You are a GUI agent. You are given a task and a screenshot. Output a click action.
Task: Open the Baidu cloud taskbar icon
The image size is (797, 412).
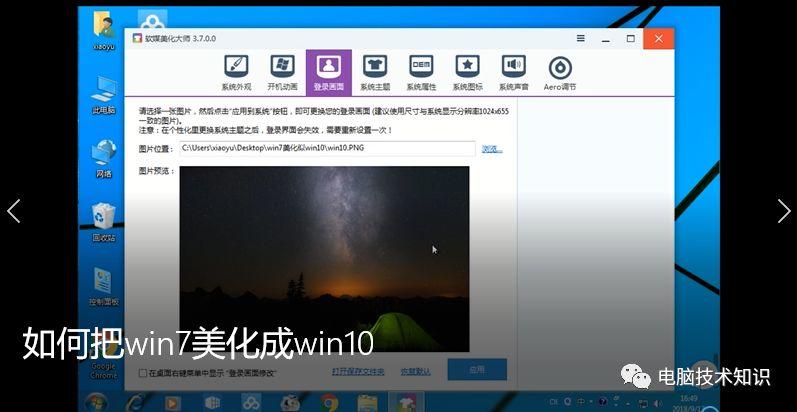(x=250, y=403)
